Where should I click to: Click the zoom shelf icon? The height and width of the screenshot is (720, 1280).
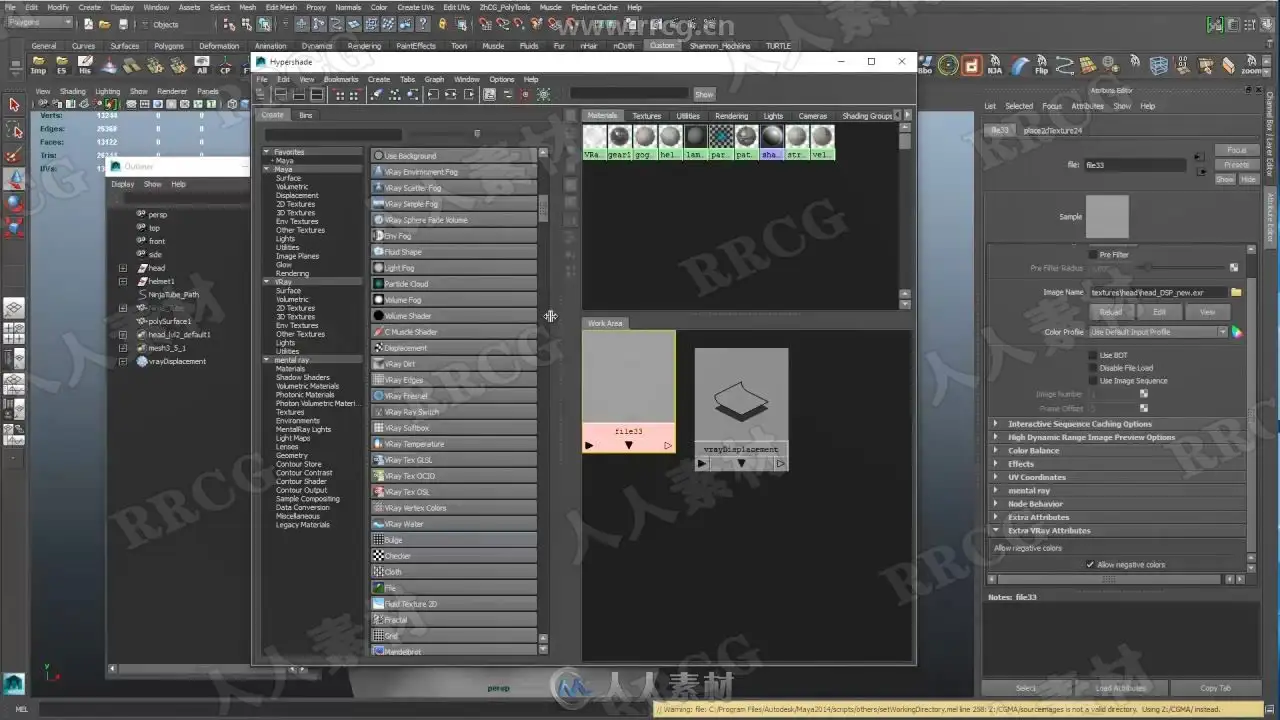coord(1251,67)
